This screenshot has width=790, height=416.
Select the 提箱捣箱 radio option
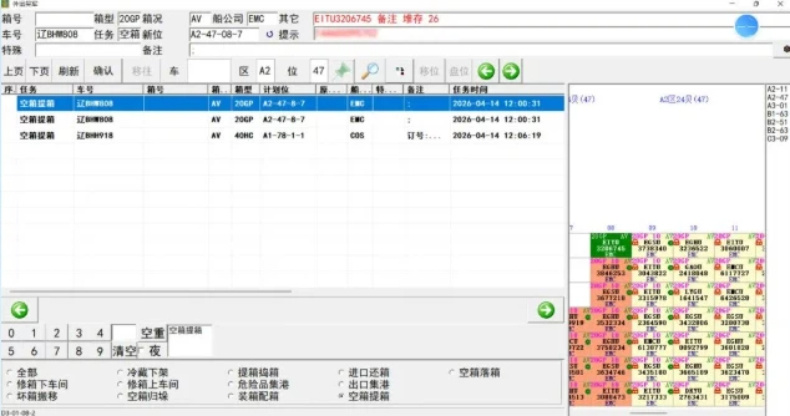(x=253, y=372)
